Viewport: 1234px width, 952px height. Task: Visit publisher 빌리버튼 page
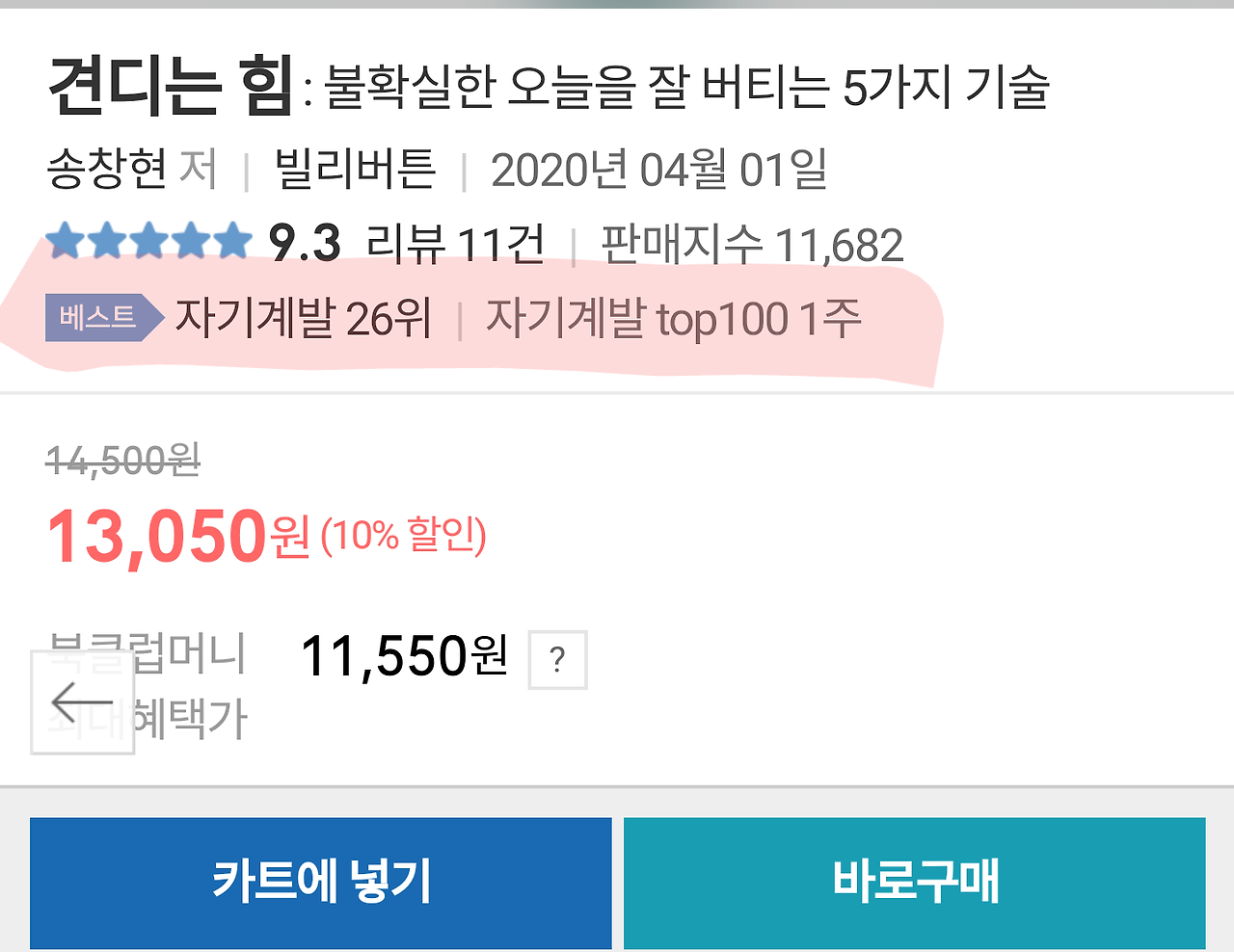tap(354, 168)
